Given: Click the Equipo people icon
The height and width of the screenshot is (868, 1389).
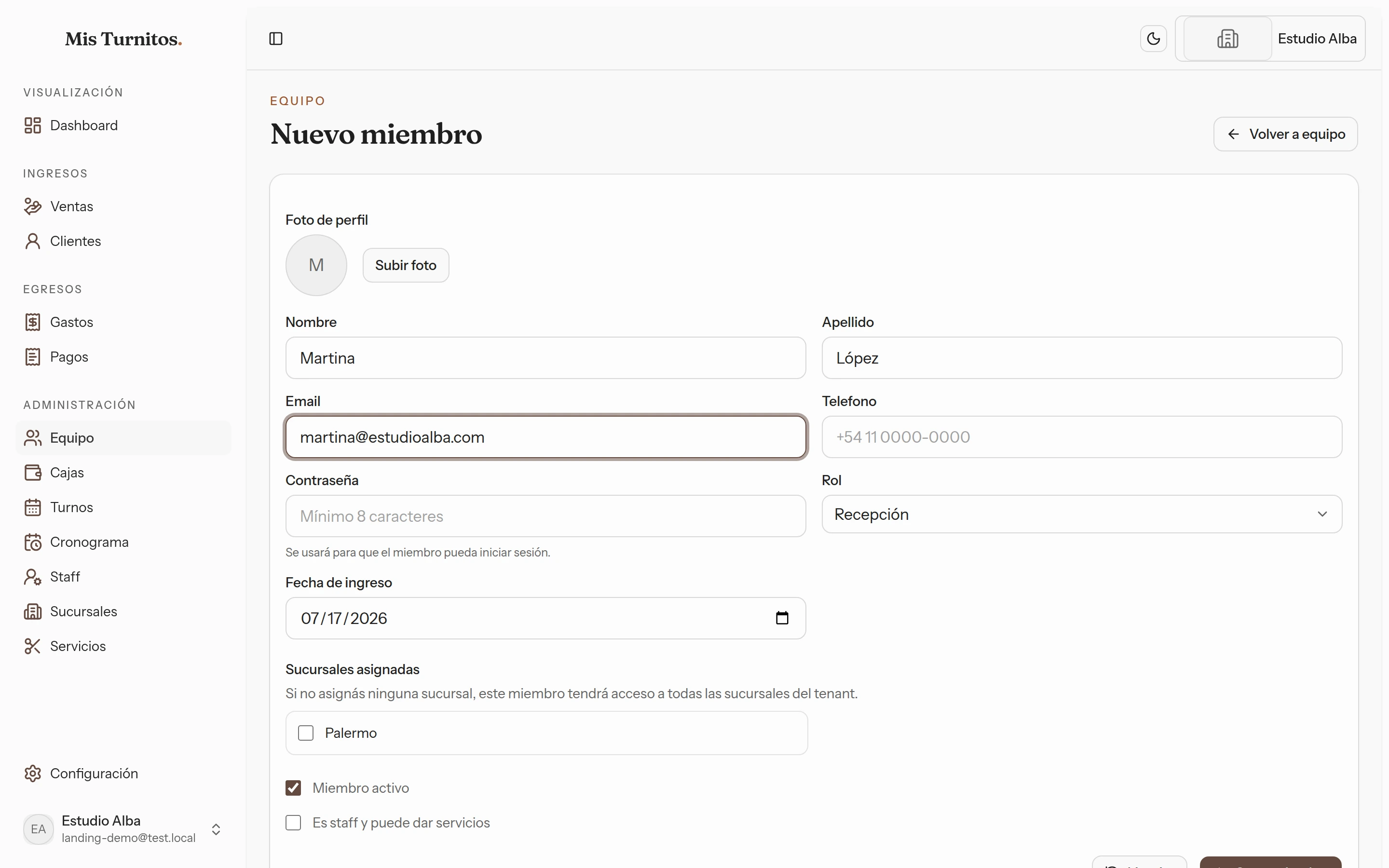Looking at the screenshot, I should coord(33,438).
